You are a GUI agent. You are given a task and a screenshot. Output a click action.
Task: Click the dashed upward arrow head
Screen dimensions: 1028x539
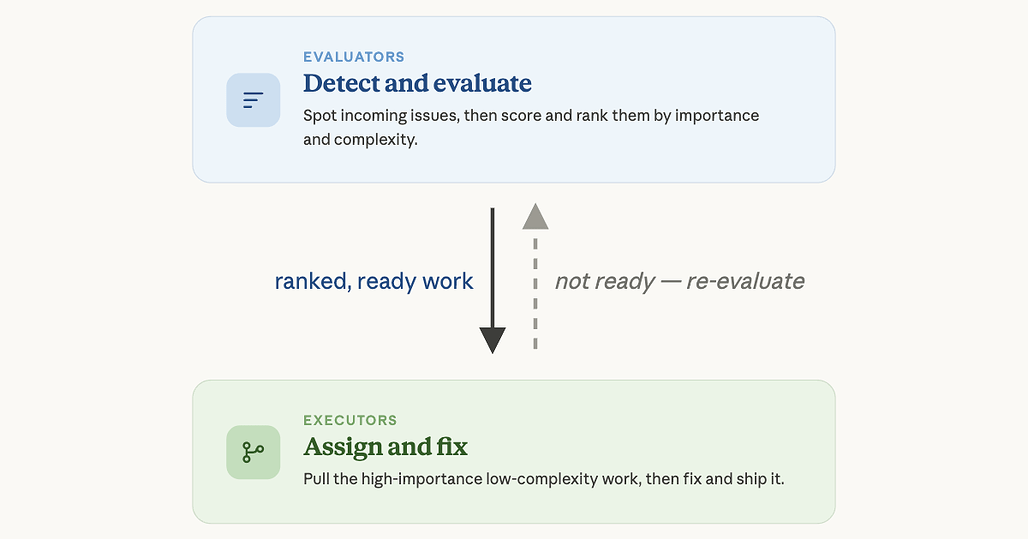point(535,216)
